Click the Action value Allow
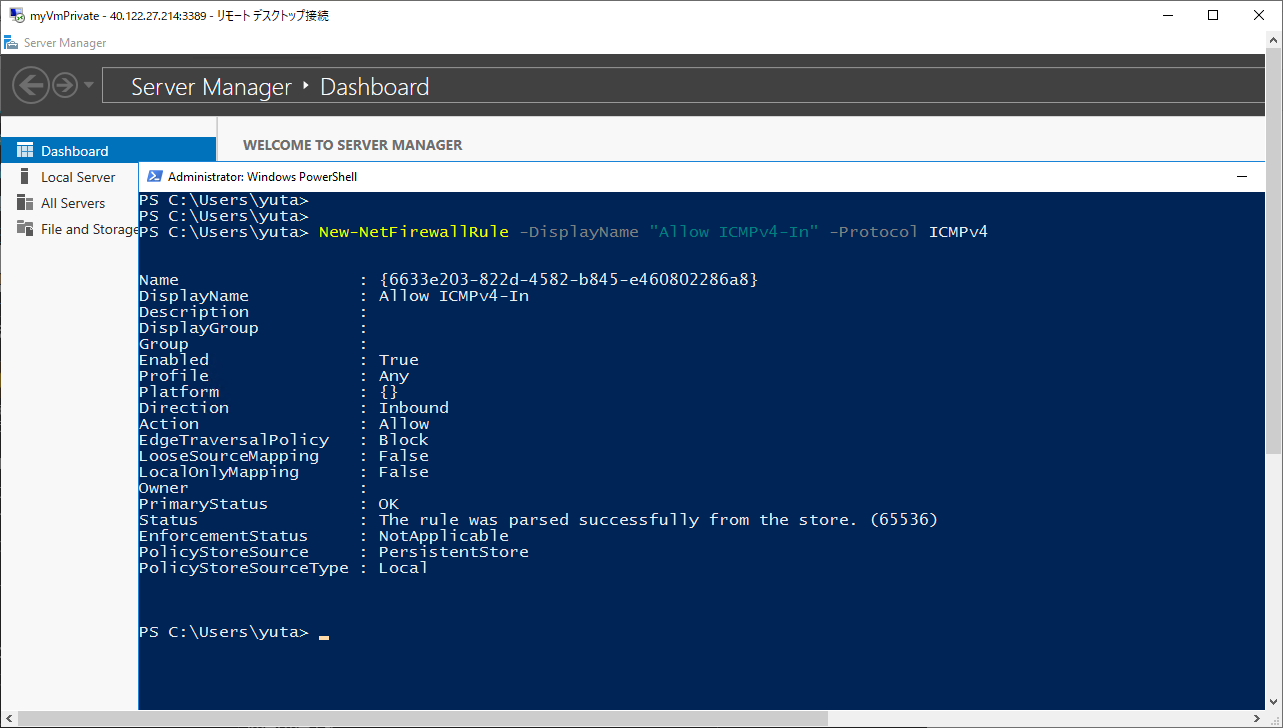1283x728 pixels. 403,424
